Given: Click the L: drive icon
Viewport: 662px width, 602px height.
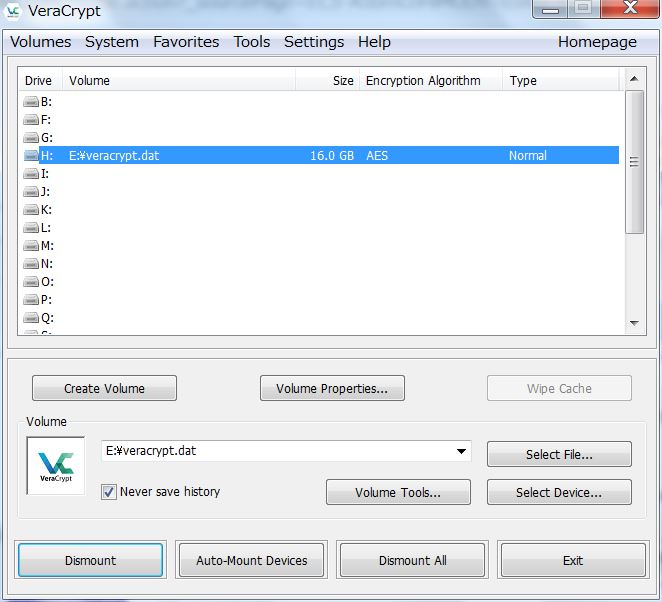Looking at the screenshot, I should (x=31, y=228).
